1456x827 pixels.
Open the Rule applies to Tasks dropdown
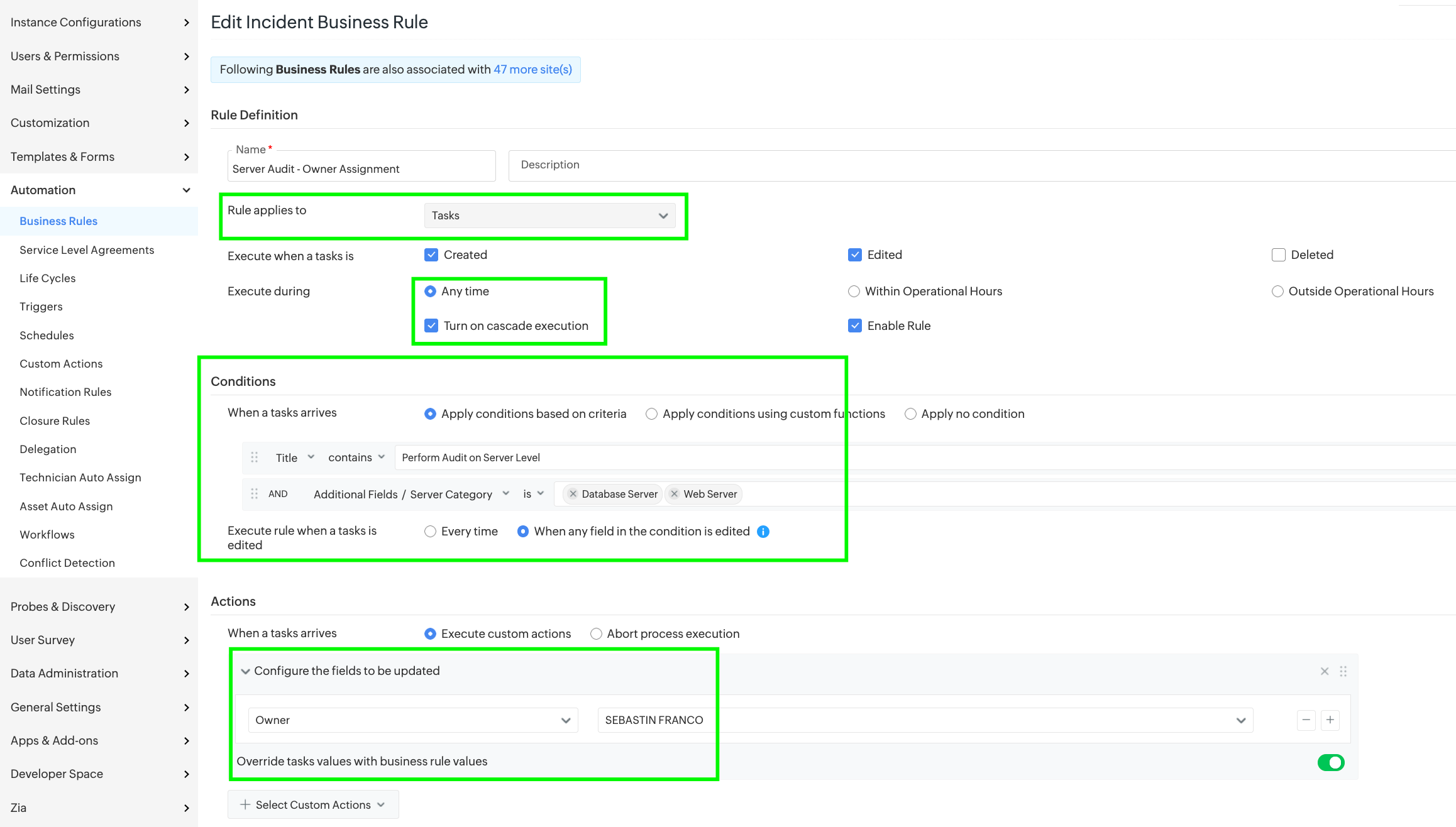click(x=549, y=216)
